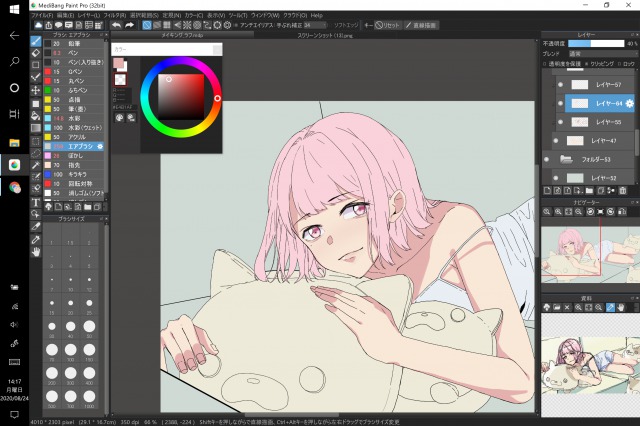Click the Undo arrow in the toolbar
The height and width of the screenshot is (426, 640).
(x=116, y=25)
